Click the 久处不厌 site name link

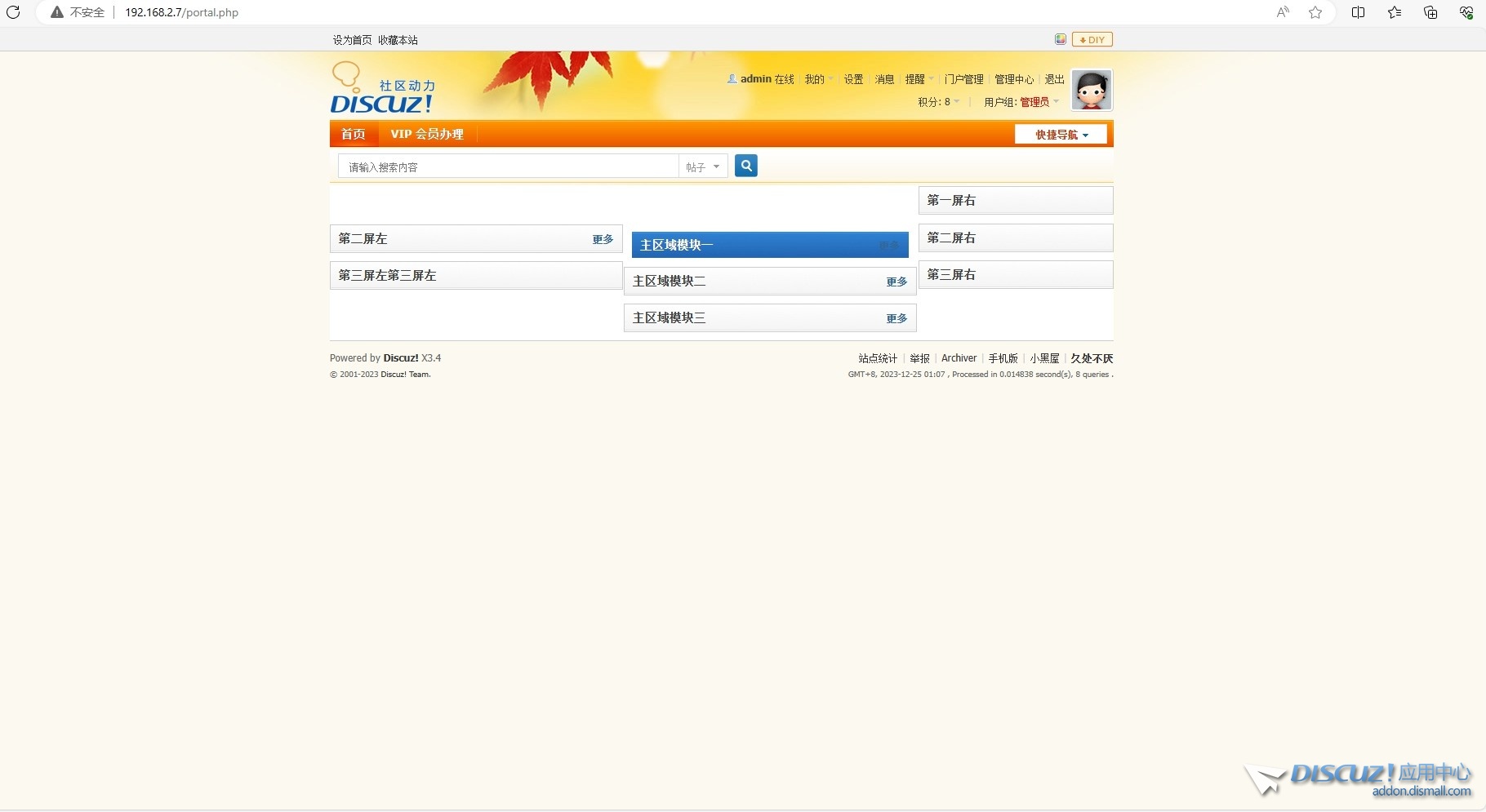coord(1092,358)
